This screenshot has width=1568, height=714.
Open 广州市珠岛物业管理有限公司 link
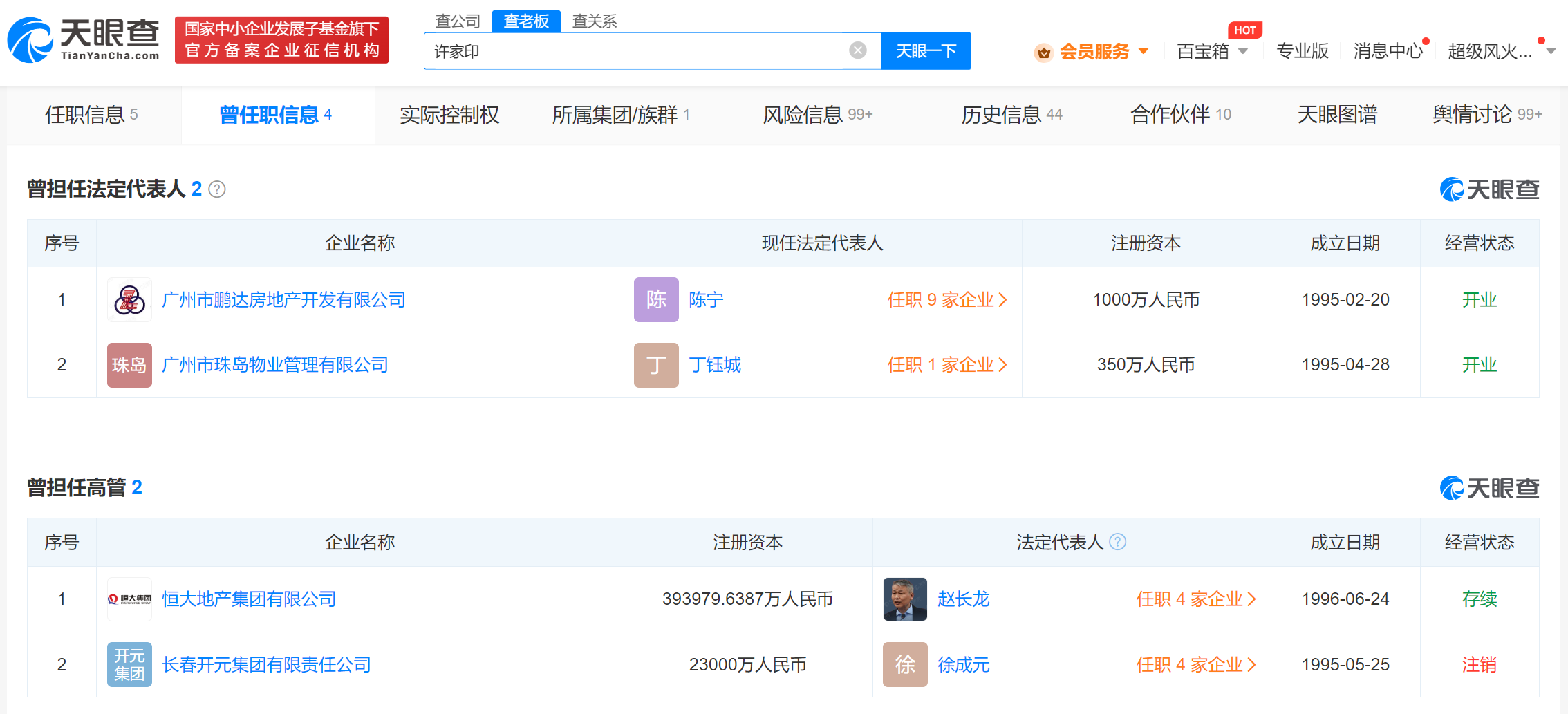pyautogui.click(x=275, y=365)
